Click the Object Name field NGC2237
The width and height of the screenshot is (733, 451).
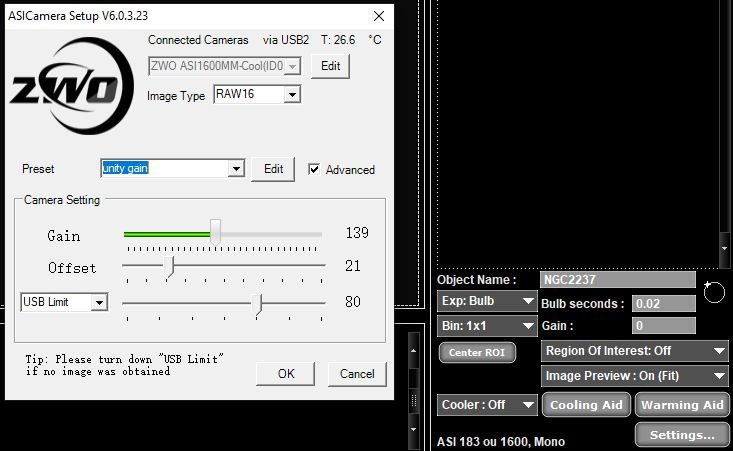tap(618, 279)
